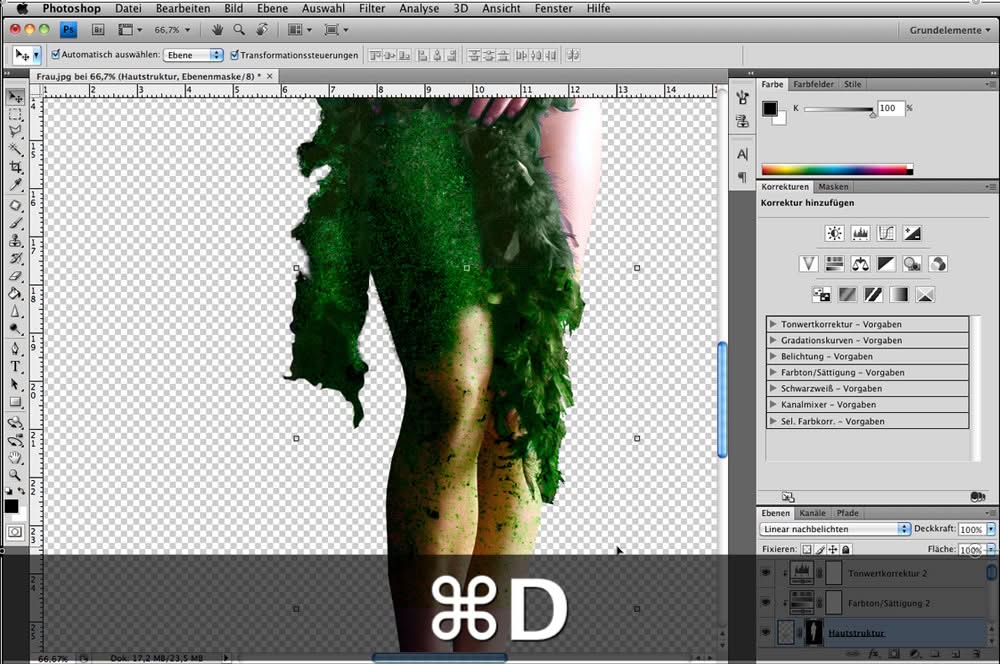
Task: Select the Zoom tool in the toolbox
Action: pos(15,475)
